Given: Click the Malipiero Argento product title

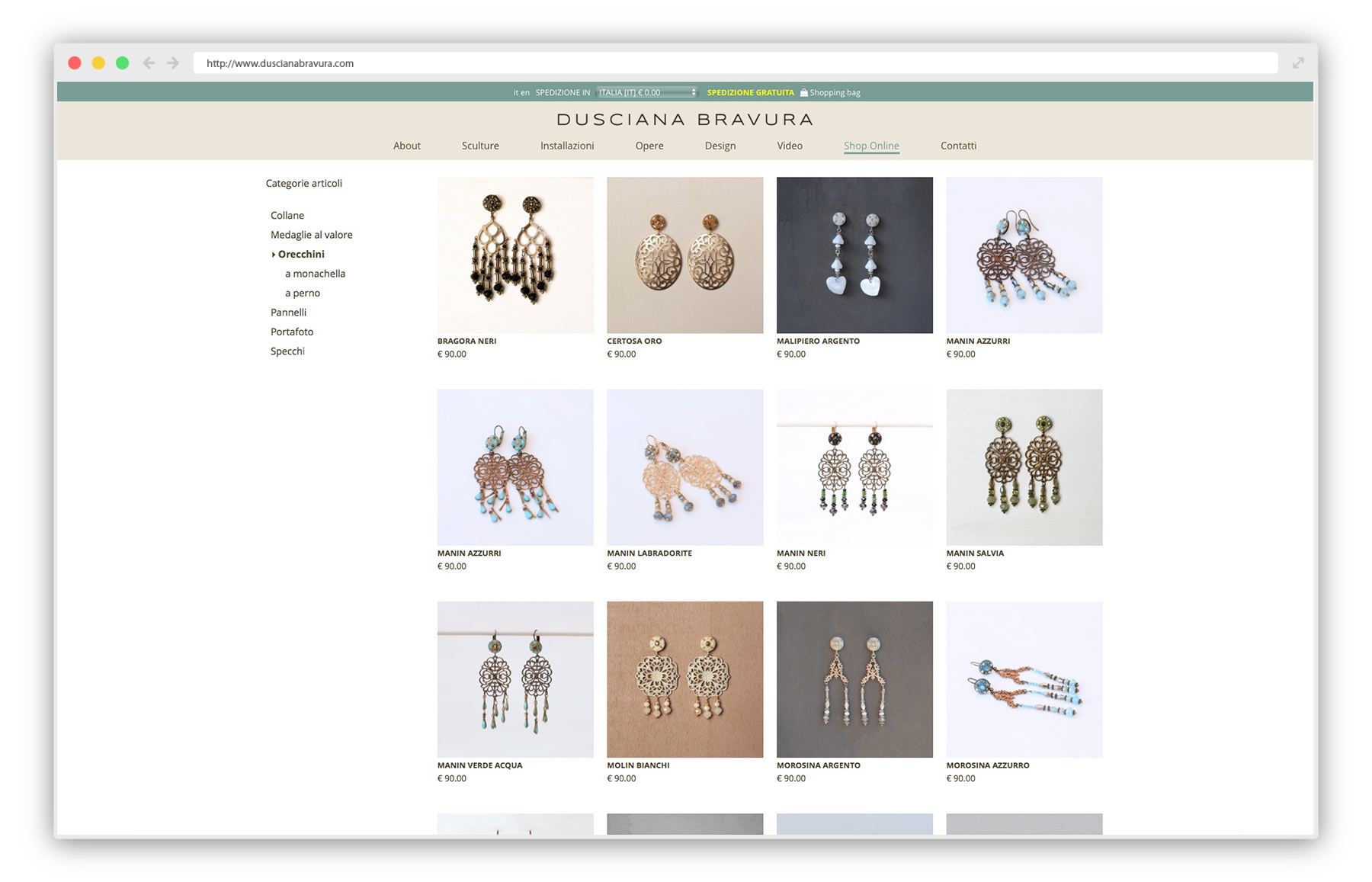Looking at the screenshot, I should [818, 342].
